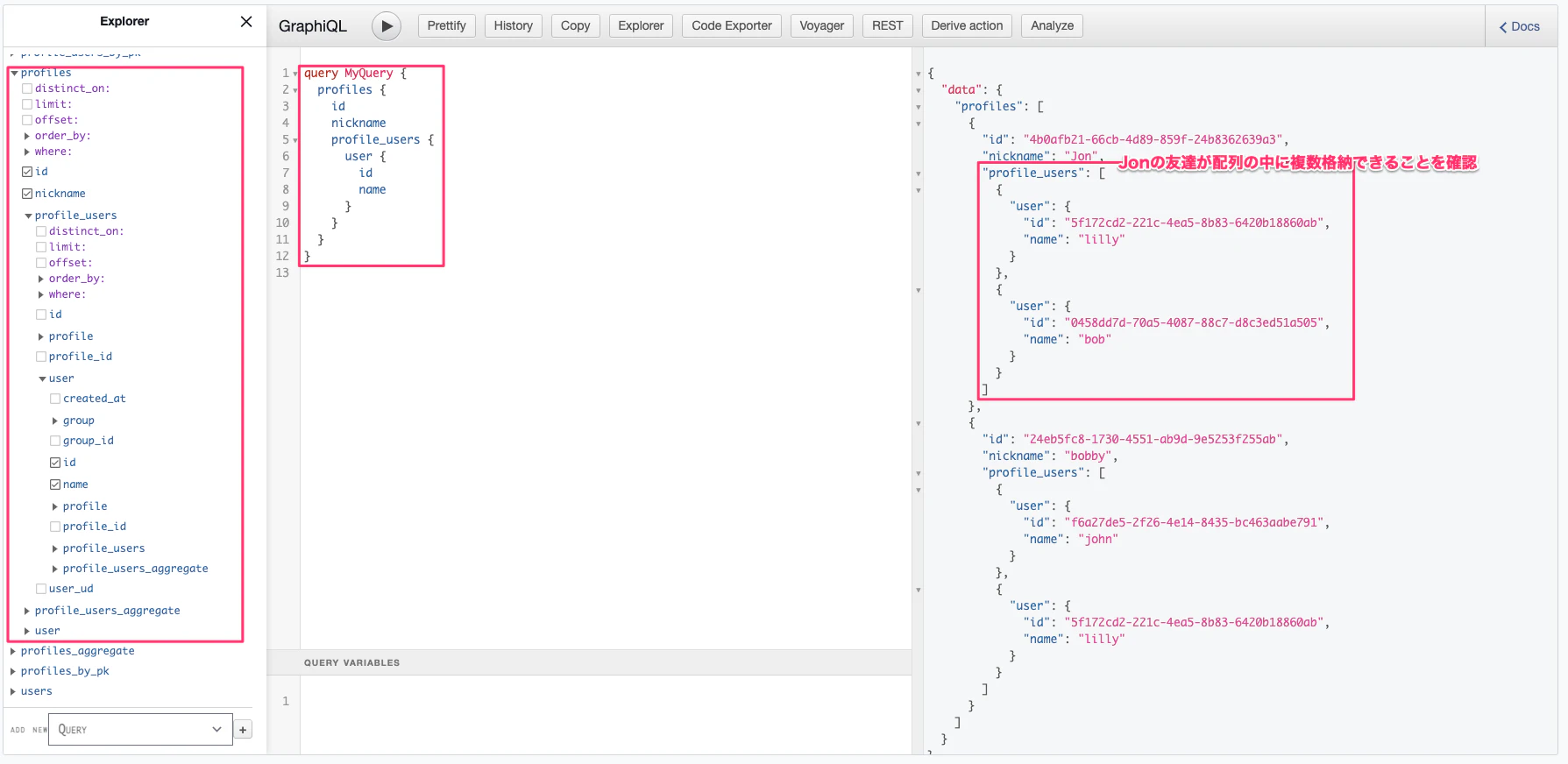The image size is (1568, 764).
Task: Uncheck id field under profiles
Action: point(27,172)
